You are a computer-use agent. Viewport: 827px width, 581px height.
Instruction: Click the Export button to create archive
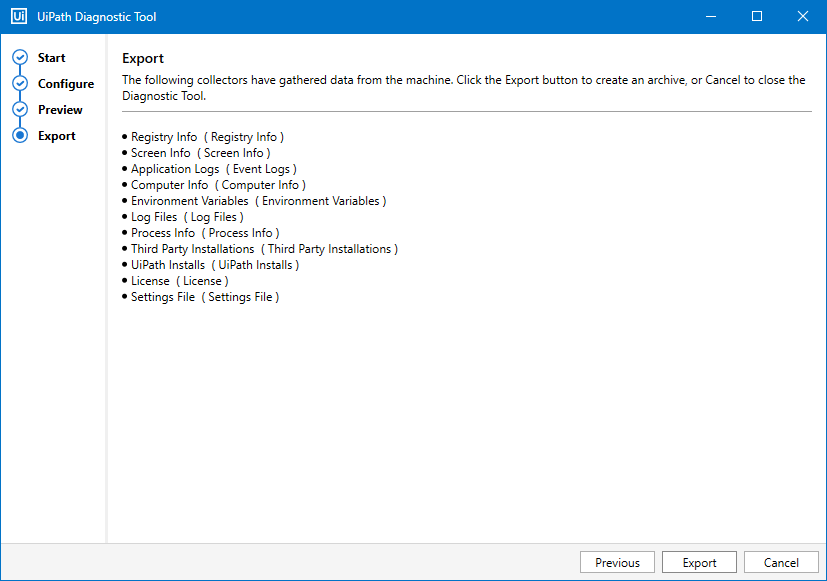[x=699, y=563]
